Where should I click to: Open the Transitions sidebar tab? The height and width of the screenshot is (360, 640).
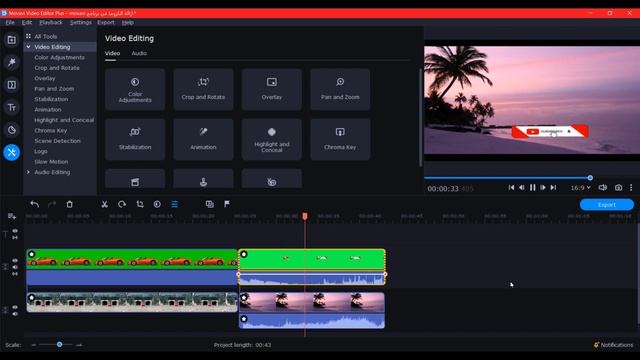click(x=11, y=85)
